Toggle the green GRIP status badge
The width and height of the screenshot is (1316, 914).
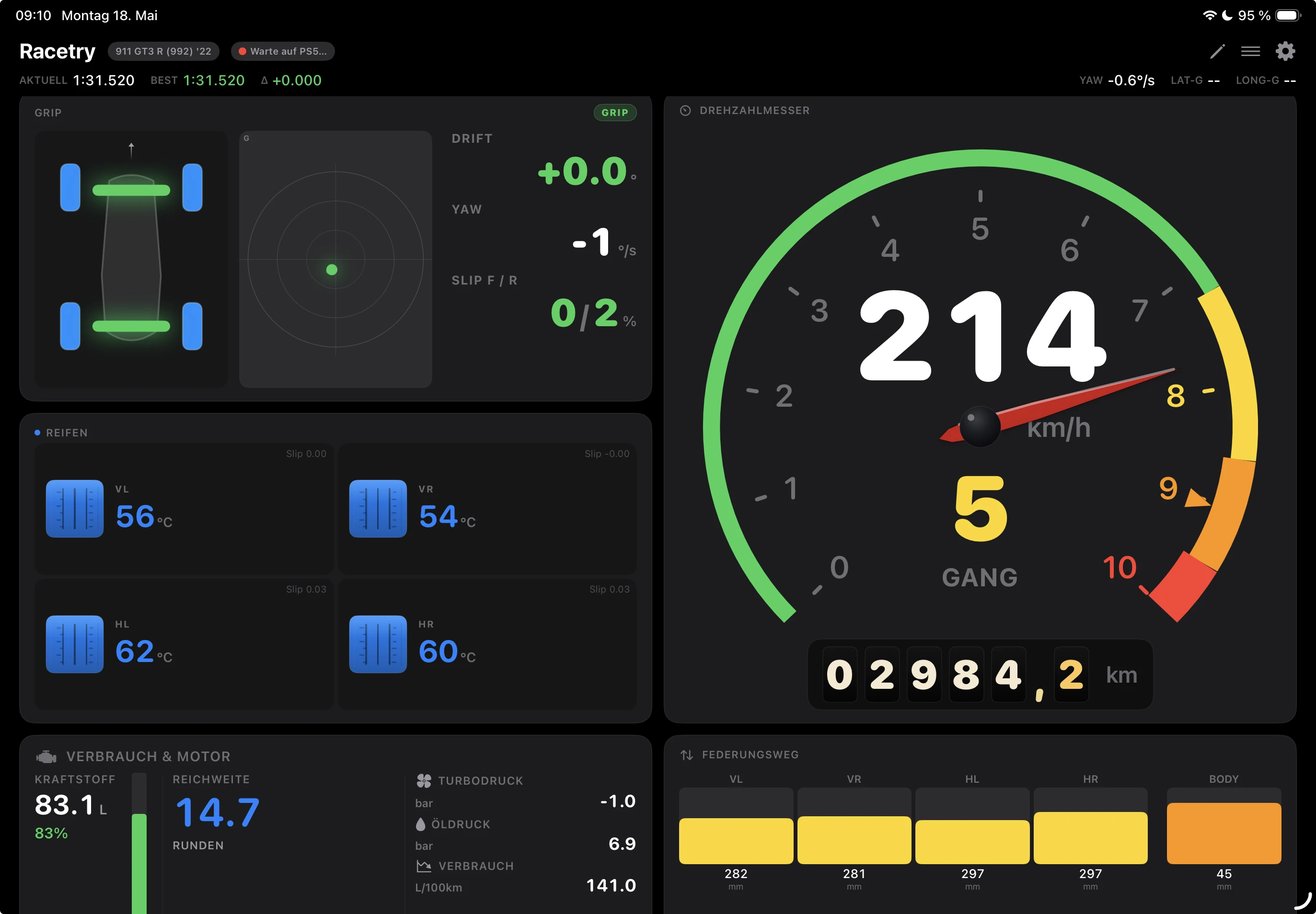click(615, 113)
